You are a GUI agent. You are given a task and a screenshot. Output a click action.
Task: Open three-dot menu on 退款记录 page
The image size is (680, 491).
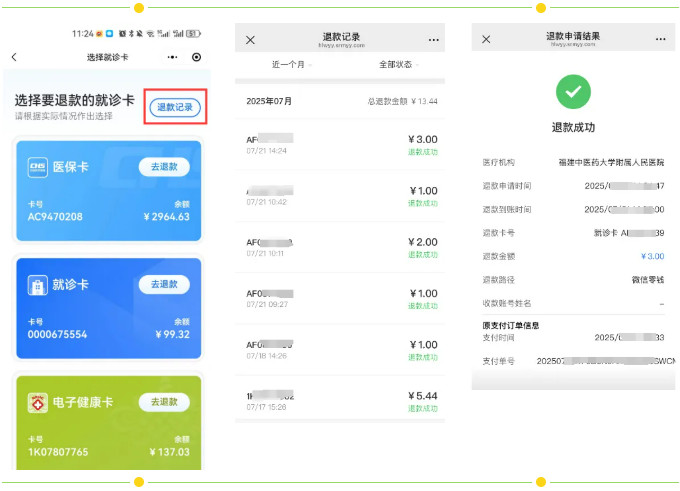tap(433, 40)
